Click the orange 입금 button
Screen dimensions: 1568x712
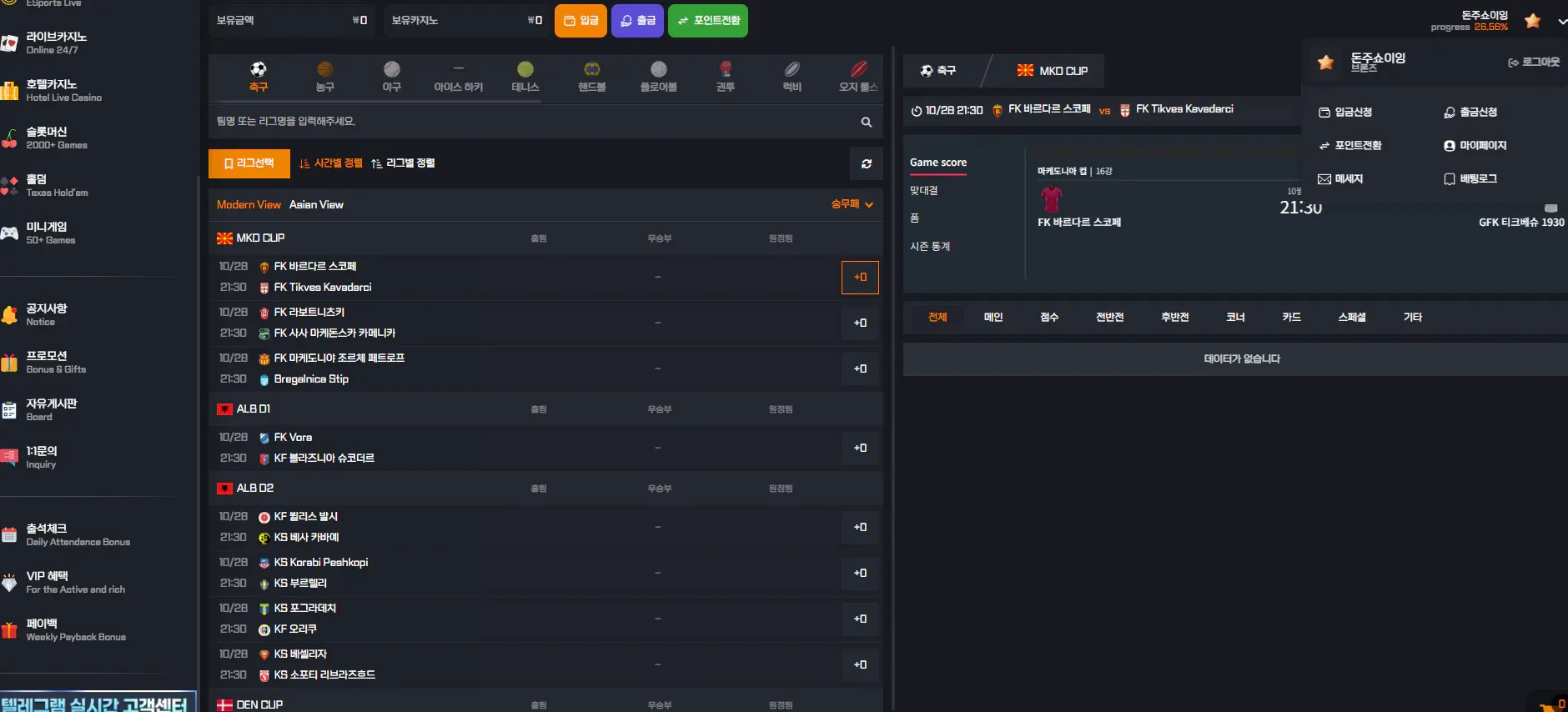tap(580, 21)
